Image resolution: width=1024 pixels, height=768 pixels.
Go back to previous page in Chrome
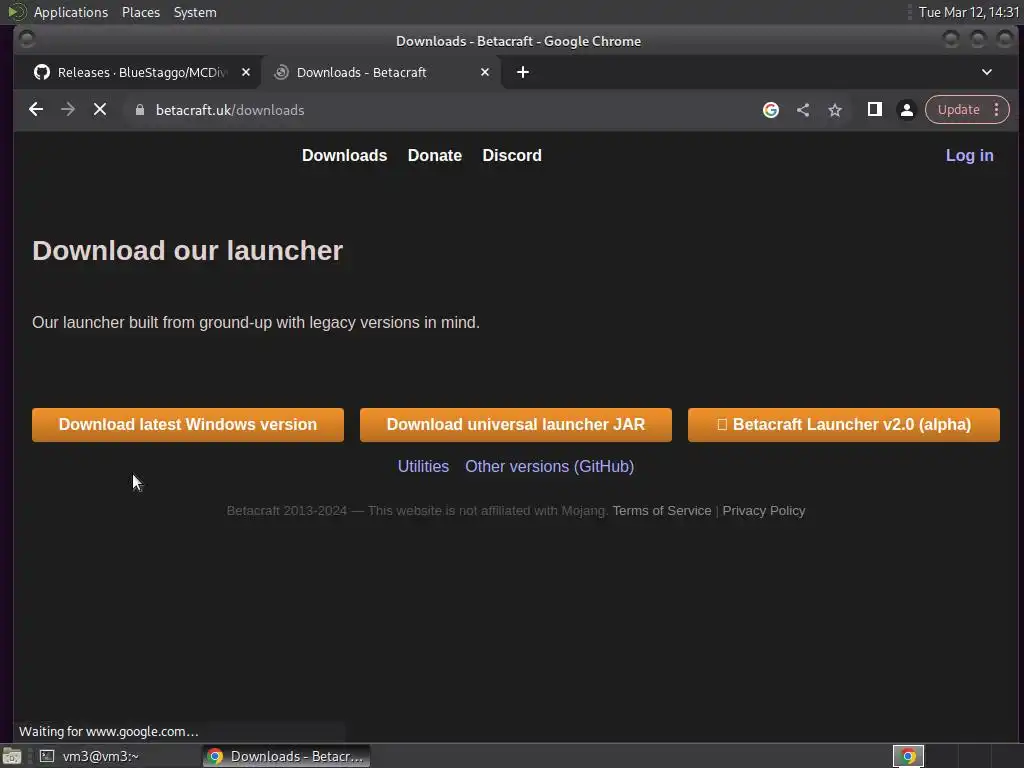[36, 110]
